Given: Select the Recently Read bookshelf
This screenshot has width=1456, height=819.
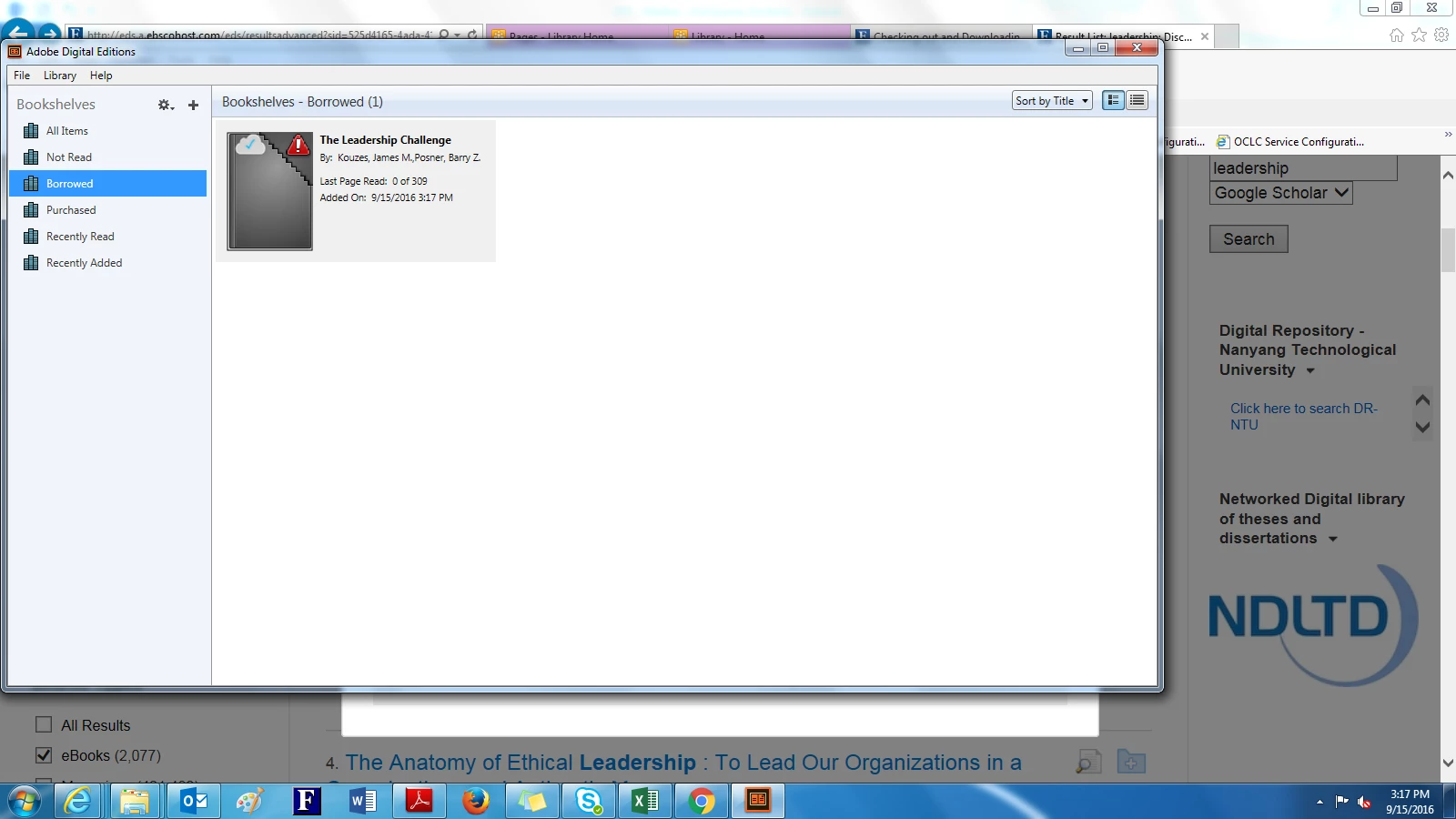Looking at the screenshot, I should (108, 237).
